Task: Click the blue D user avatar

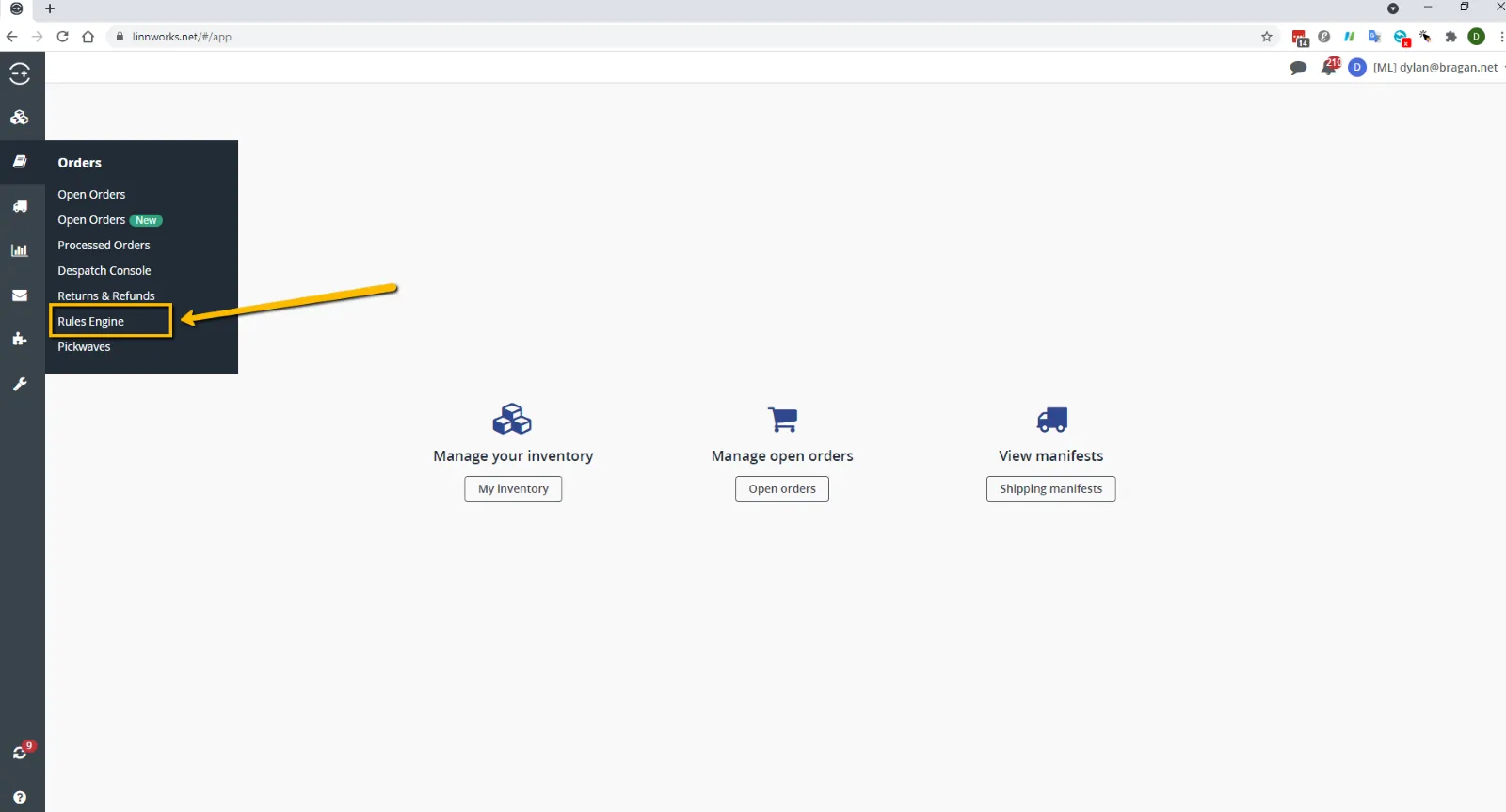Action: (x=1357, y=68)
